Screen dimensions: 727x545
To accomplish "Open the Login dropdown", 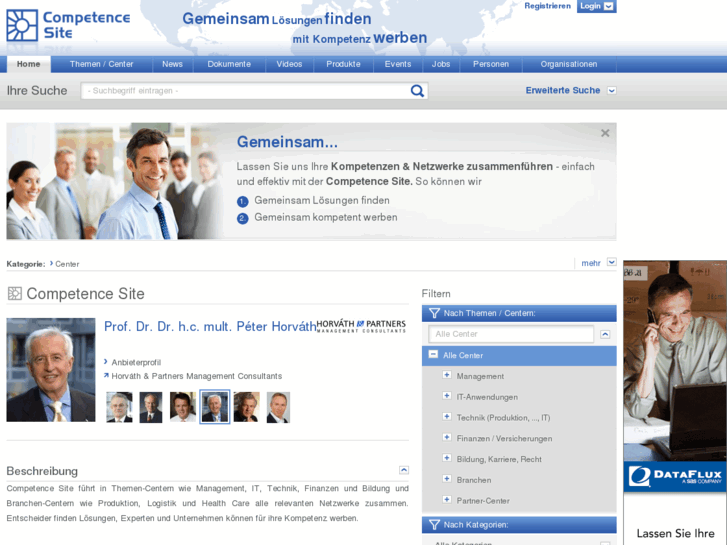I will (596, 6).
